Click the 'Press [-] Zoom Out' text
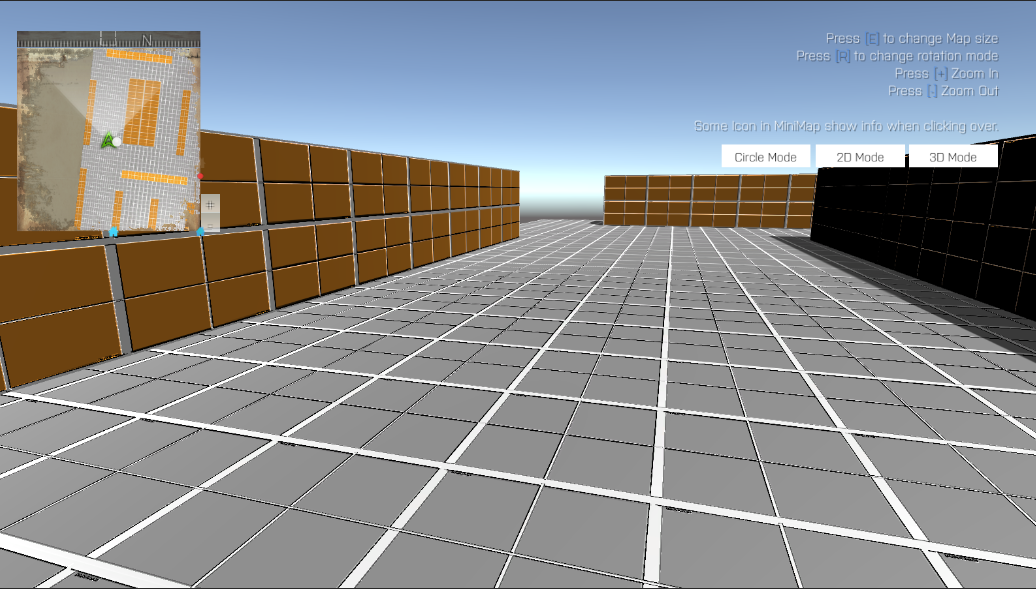Screen dimensions: 1036x589 click(944, 91)
